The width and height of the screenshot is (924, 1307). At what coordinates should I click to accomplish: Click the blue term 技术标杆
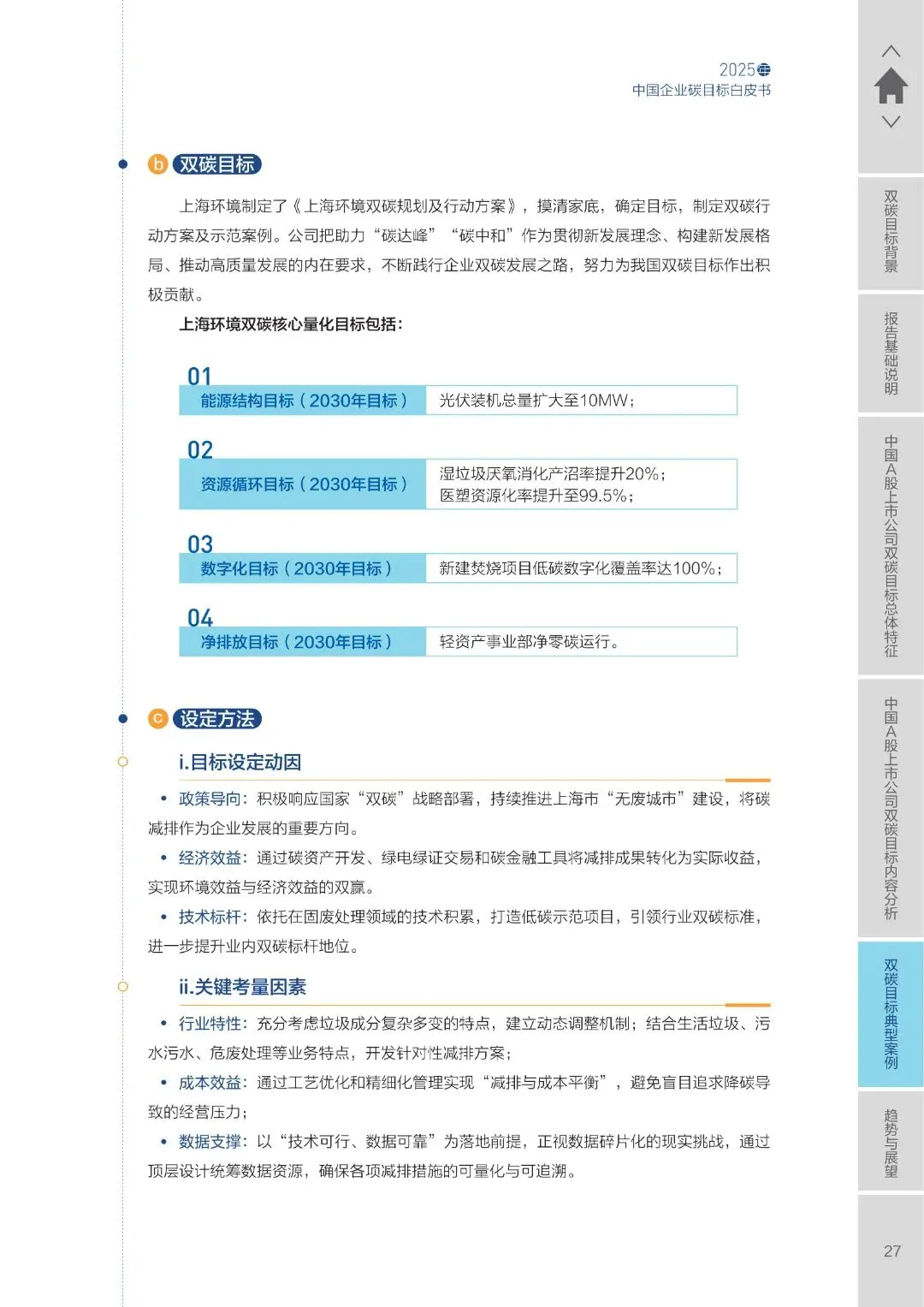(210, 917)
